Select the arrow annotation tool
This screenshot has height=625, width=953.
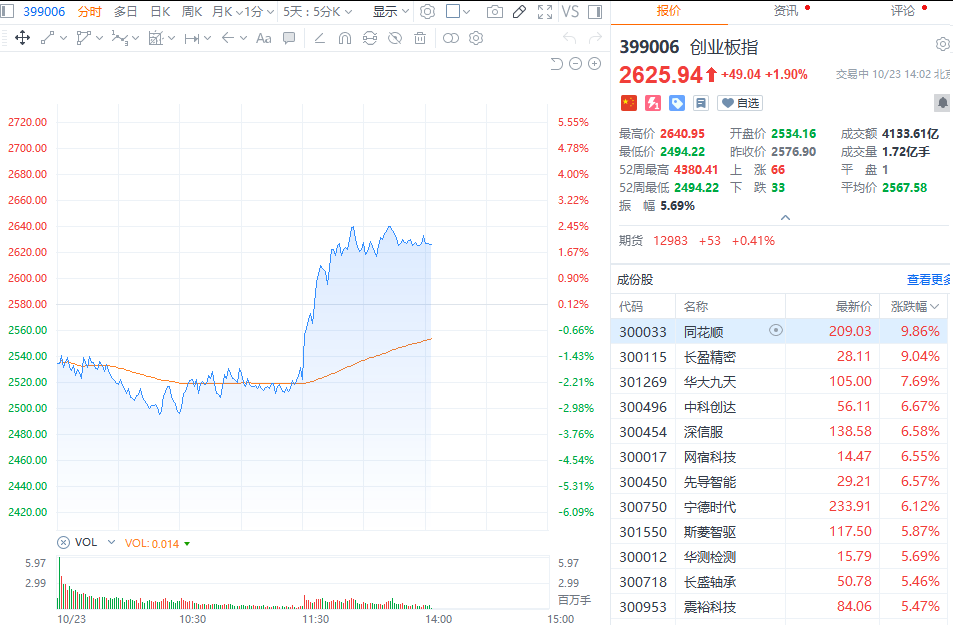tap(228, 38)
